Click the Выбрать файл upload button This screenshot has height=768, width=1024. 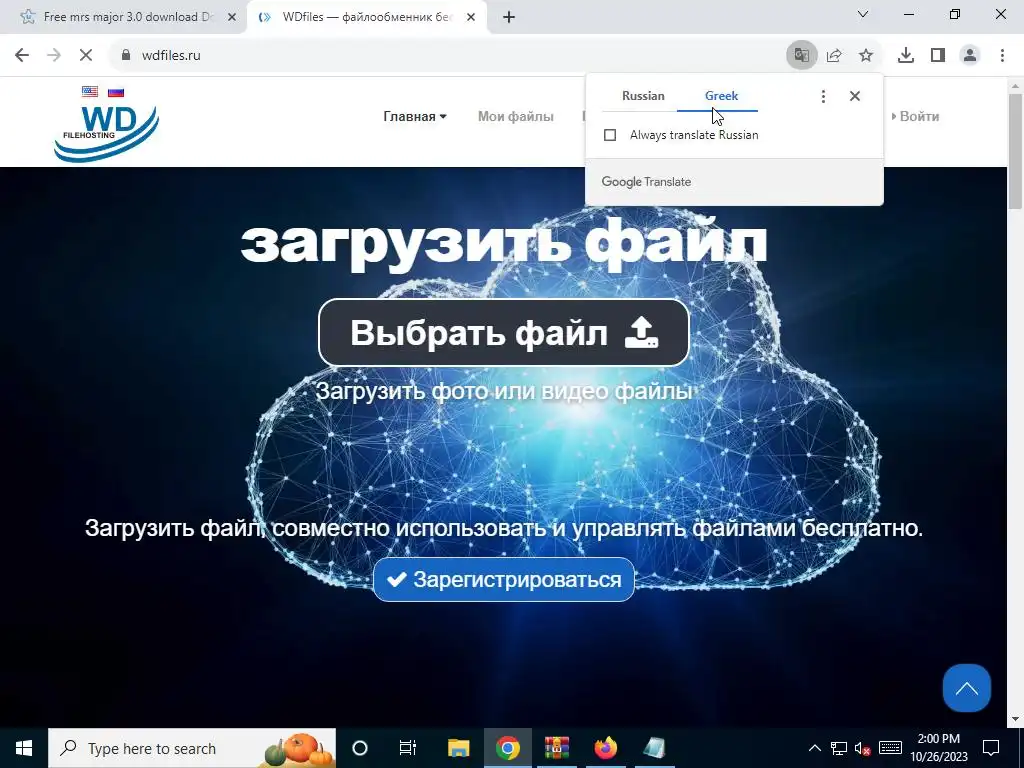tap(504, 332)
